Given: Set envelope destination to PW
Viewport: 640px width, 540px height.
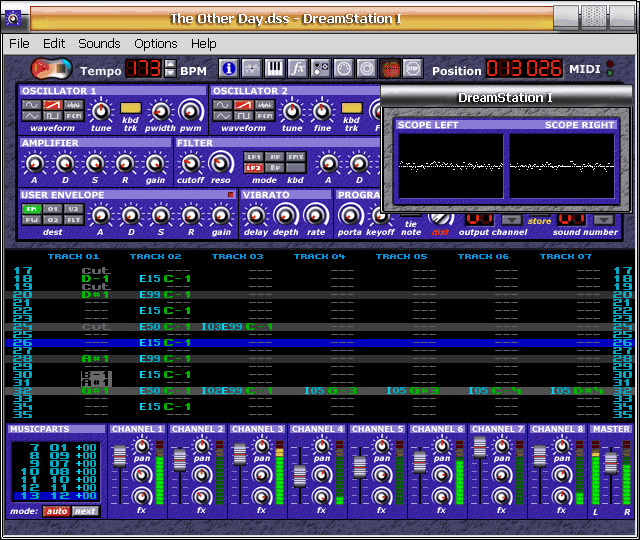Looking at the screenshot, I should pyautogui.click(x=31, y=220).
